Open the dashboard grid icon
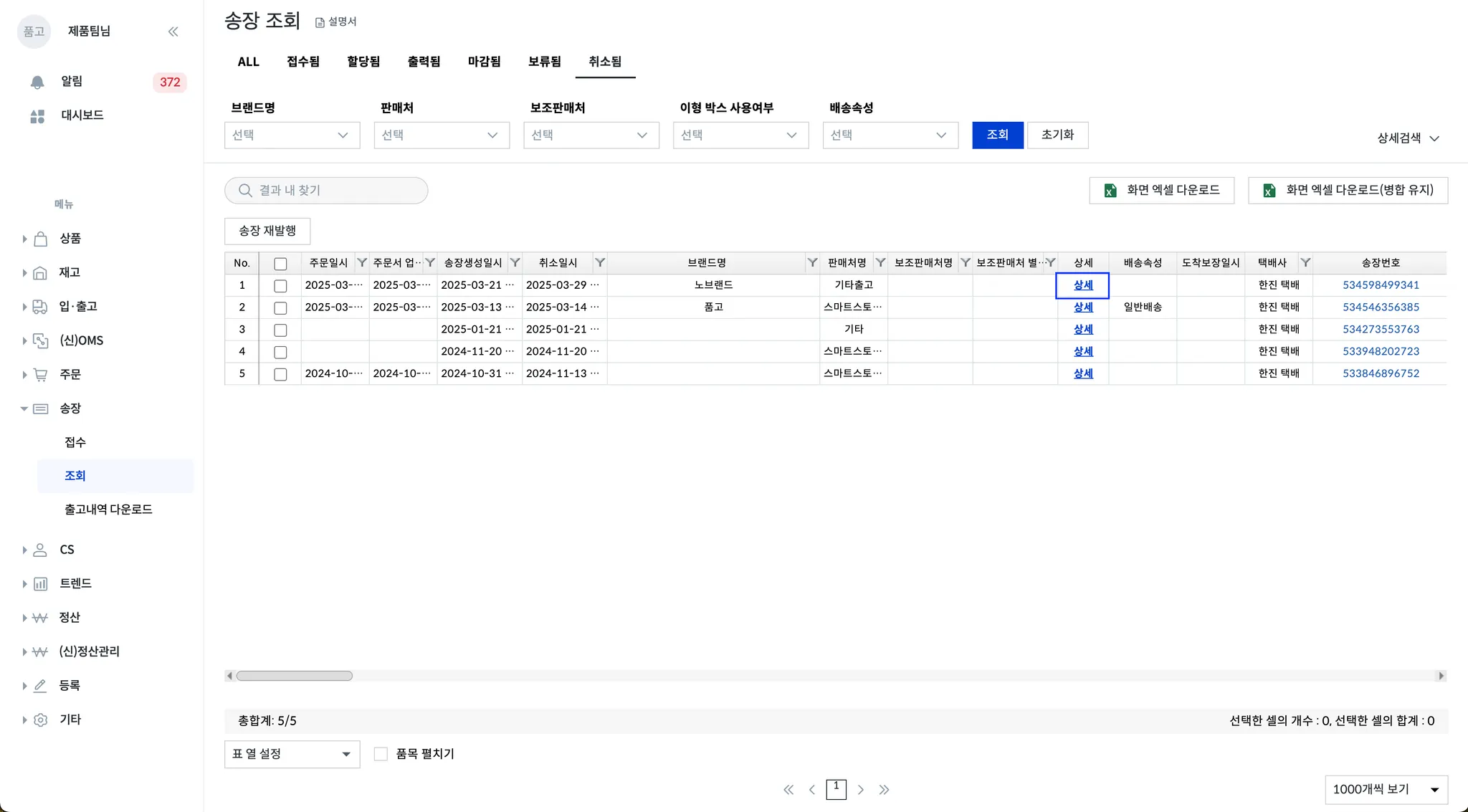Screen dimensions: 1468x812 click(x=37, y=116)
